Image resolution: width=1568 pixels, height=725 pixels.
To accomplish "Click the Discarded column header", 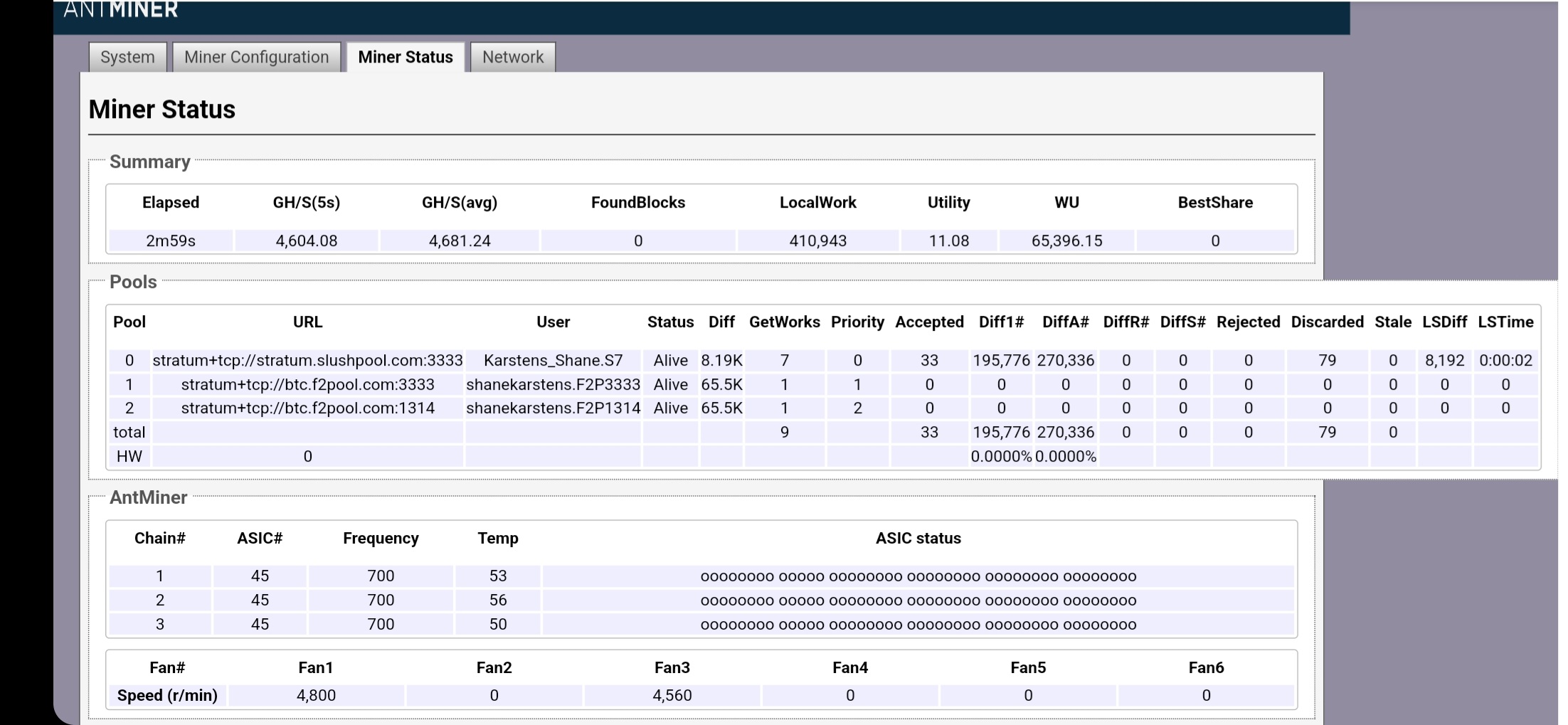I will coord(1327,322).
